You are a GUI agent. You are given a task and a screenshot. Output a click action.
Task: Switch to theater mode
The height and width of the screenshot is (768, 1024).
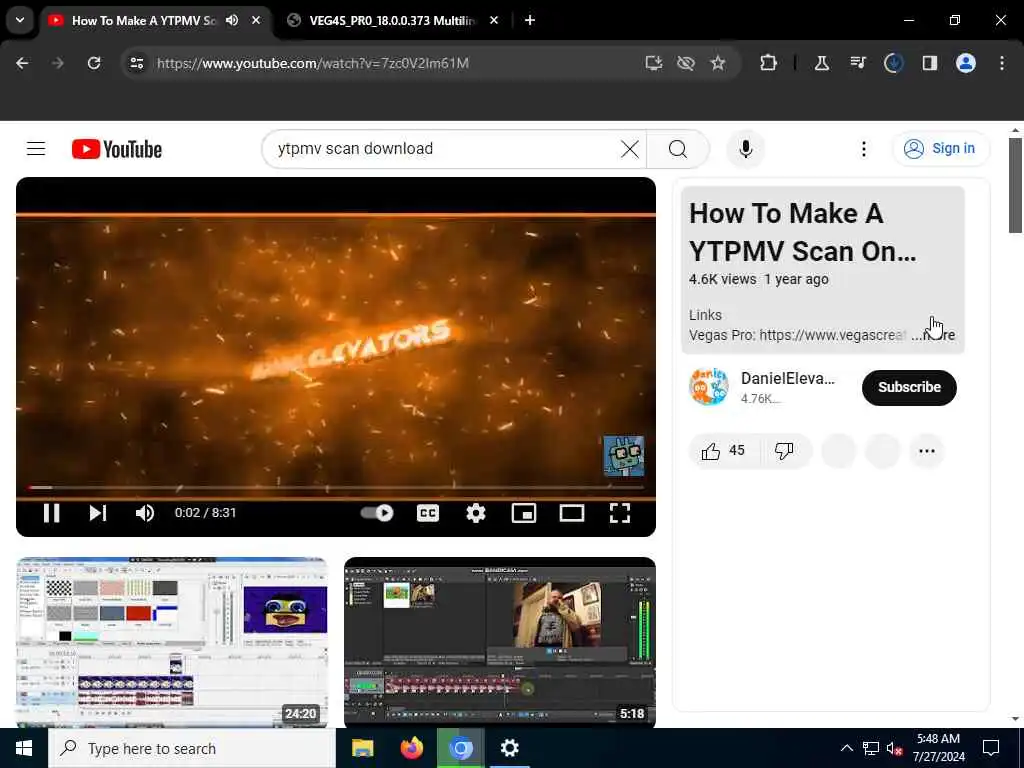(x=571, y=513)
